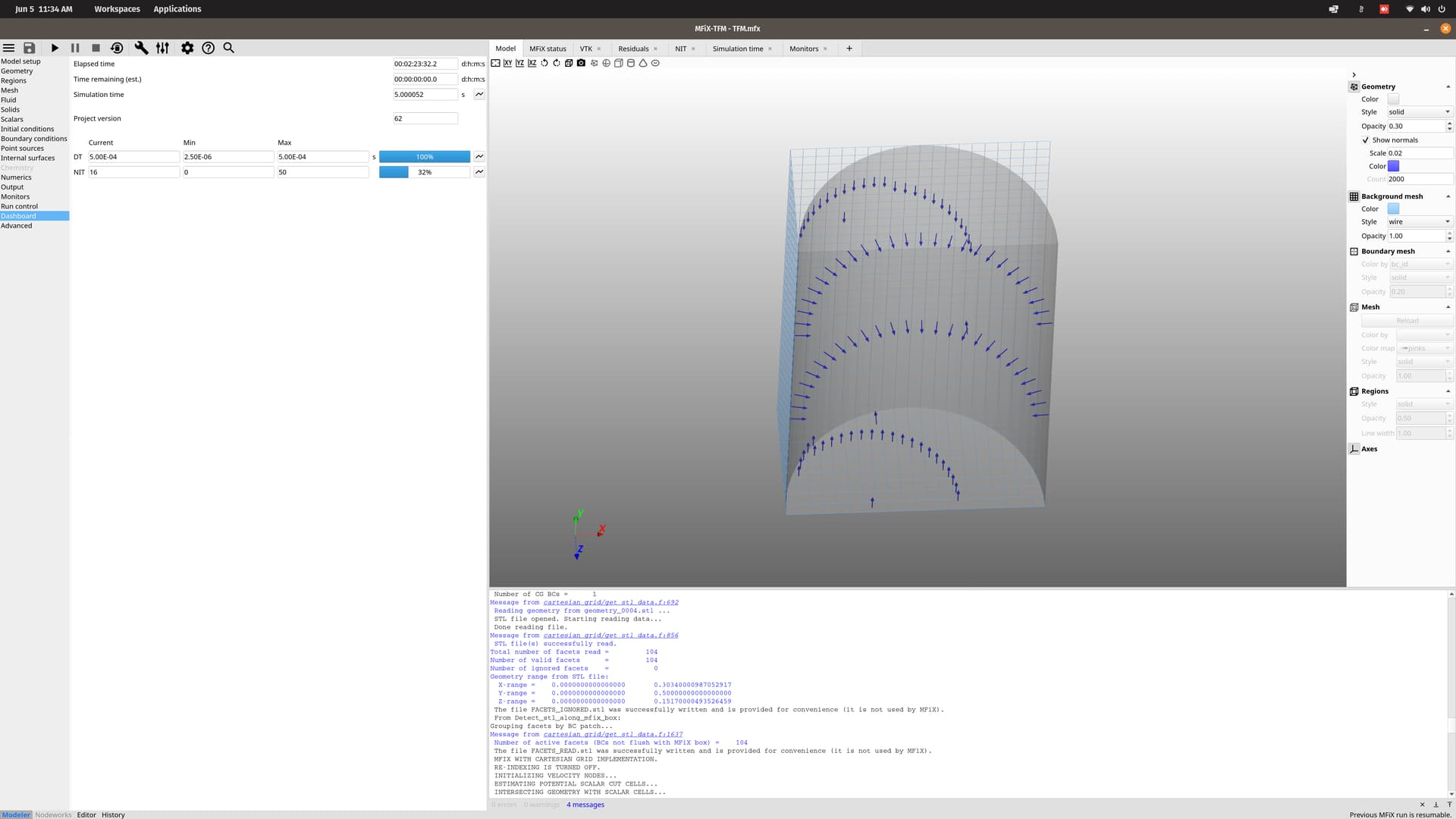Click the Reset simulation icon
This screenshot has width=1456, height=819.
[117, 48]
